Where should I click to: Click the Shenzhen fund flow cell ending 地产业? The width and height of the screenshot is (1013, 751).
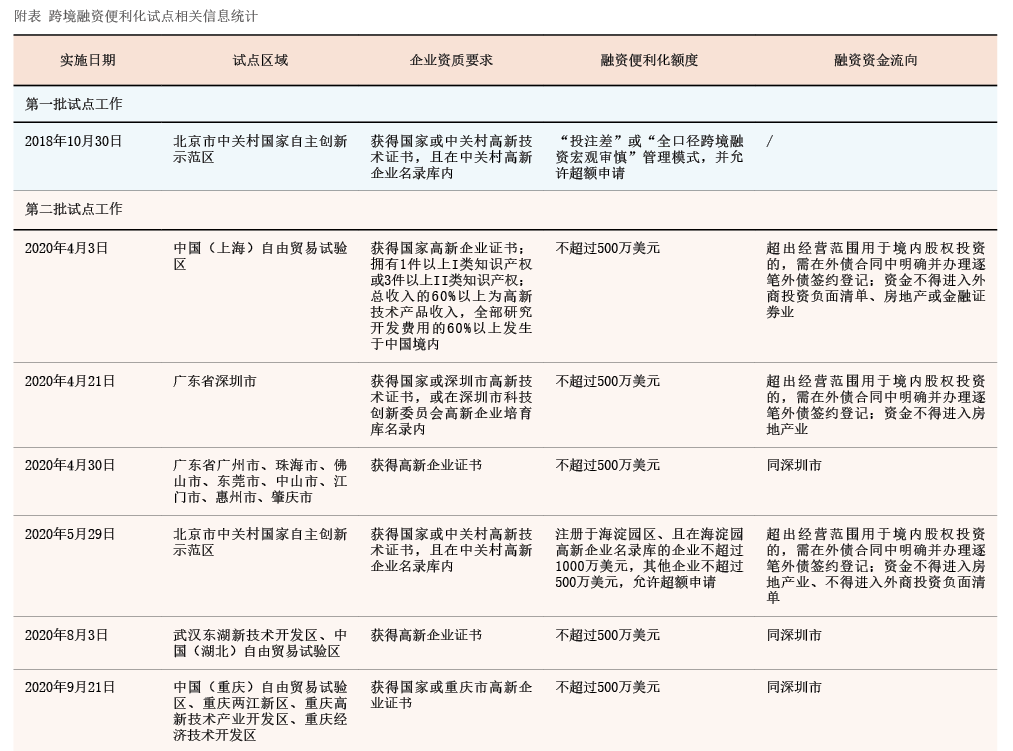[x=876, y=405]
